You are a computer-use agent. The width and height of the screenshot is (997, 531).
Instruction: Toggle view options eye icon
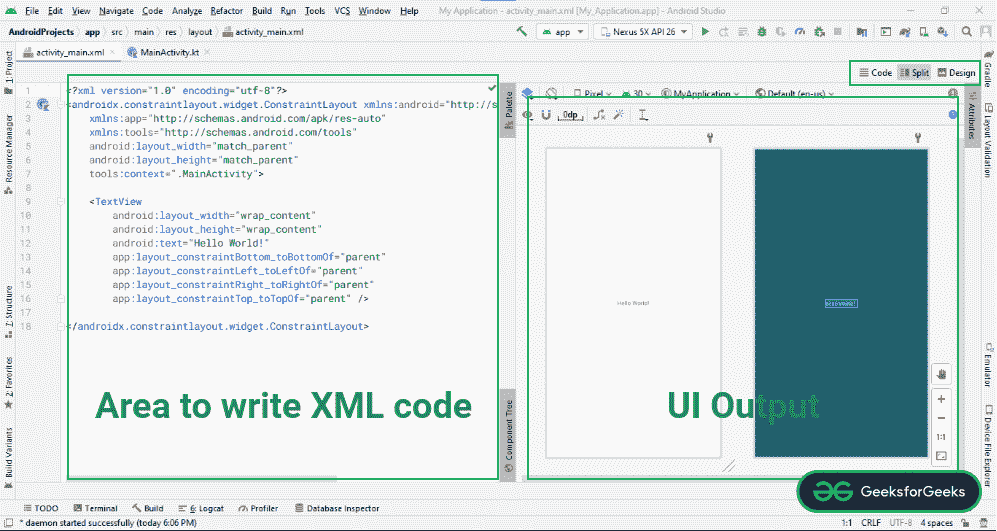528,115
